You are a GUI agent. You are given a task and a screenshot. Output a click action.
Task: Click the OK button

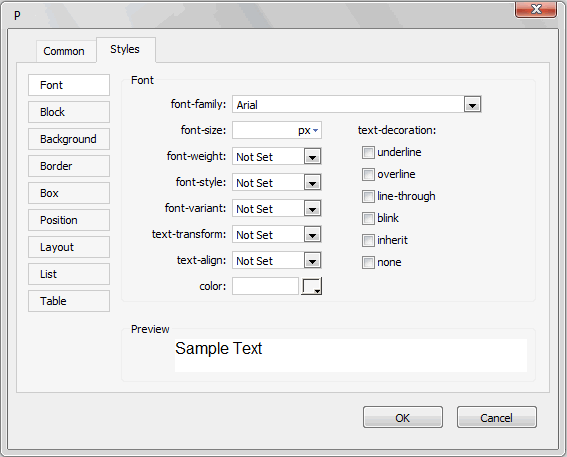tap(403, 417)
